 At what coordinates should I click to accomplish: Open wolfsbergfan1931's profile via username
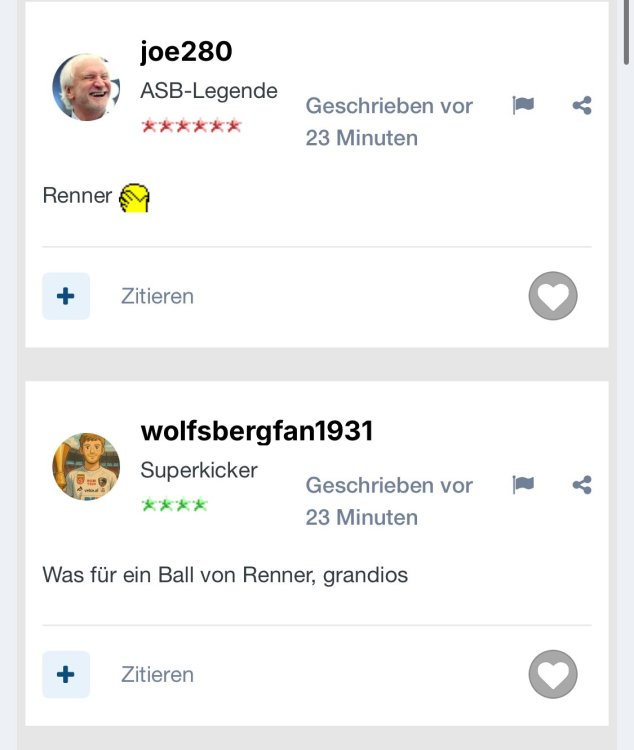click(256, 430)
